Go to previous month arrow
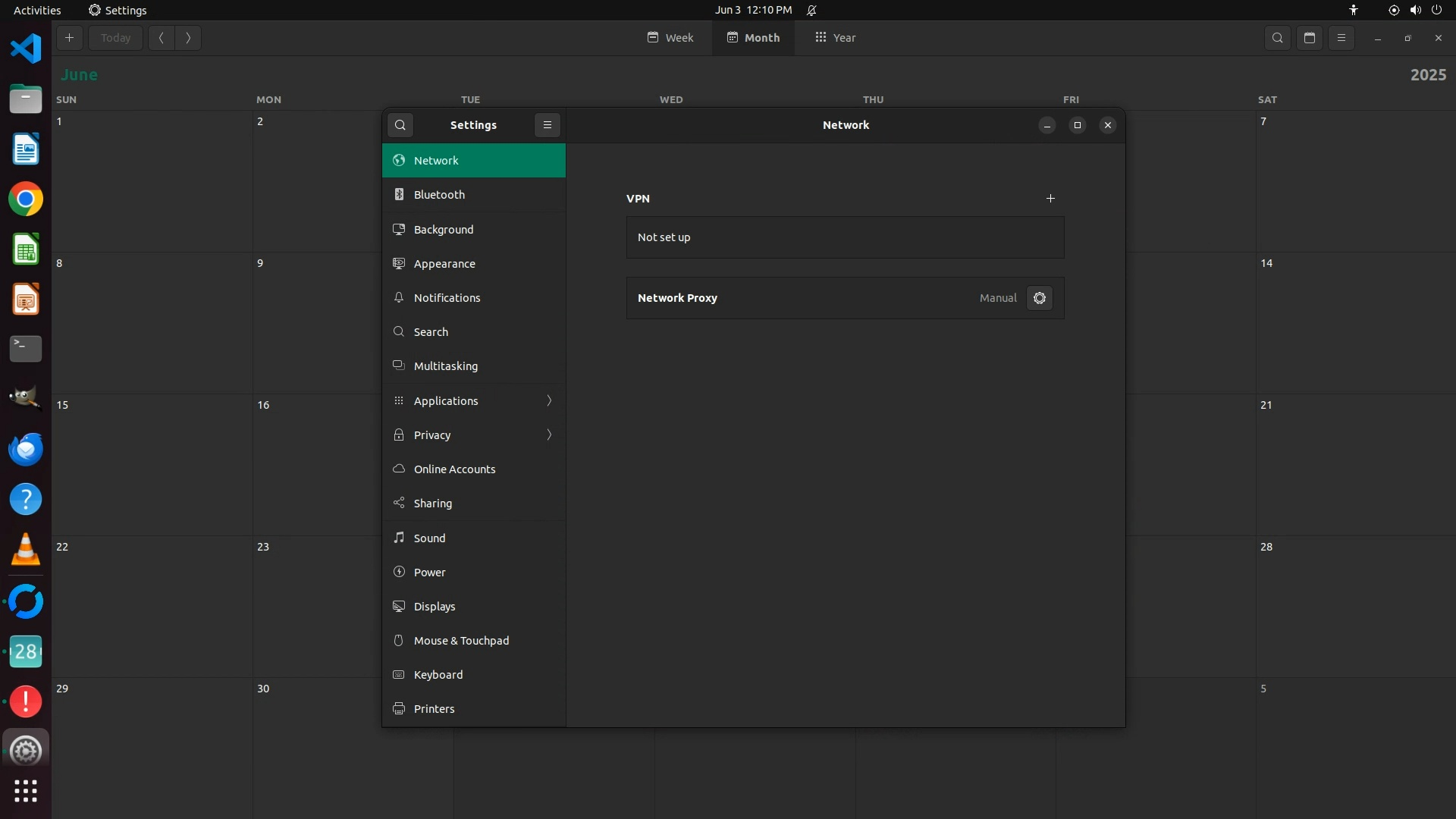The width and height of the screenshot is (1456, 819). tap(162, 38)
